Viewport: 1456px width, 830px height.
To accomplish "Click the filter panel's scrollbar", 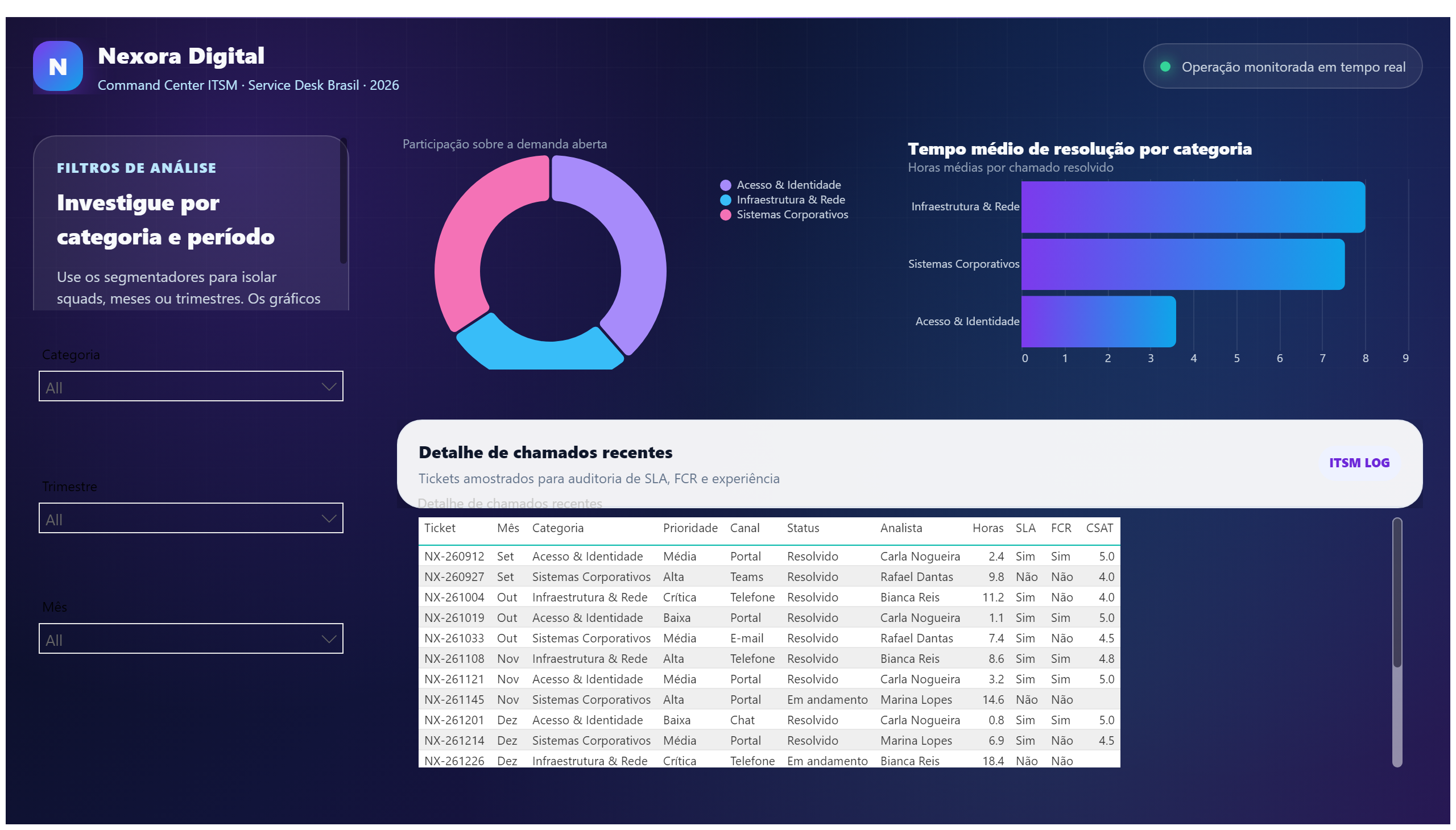I will click(x=343, y=201).
